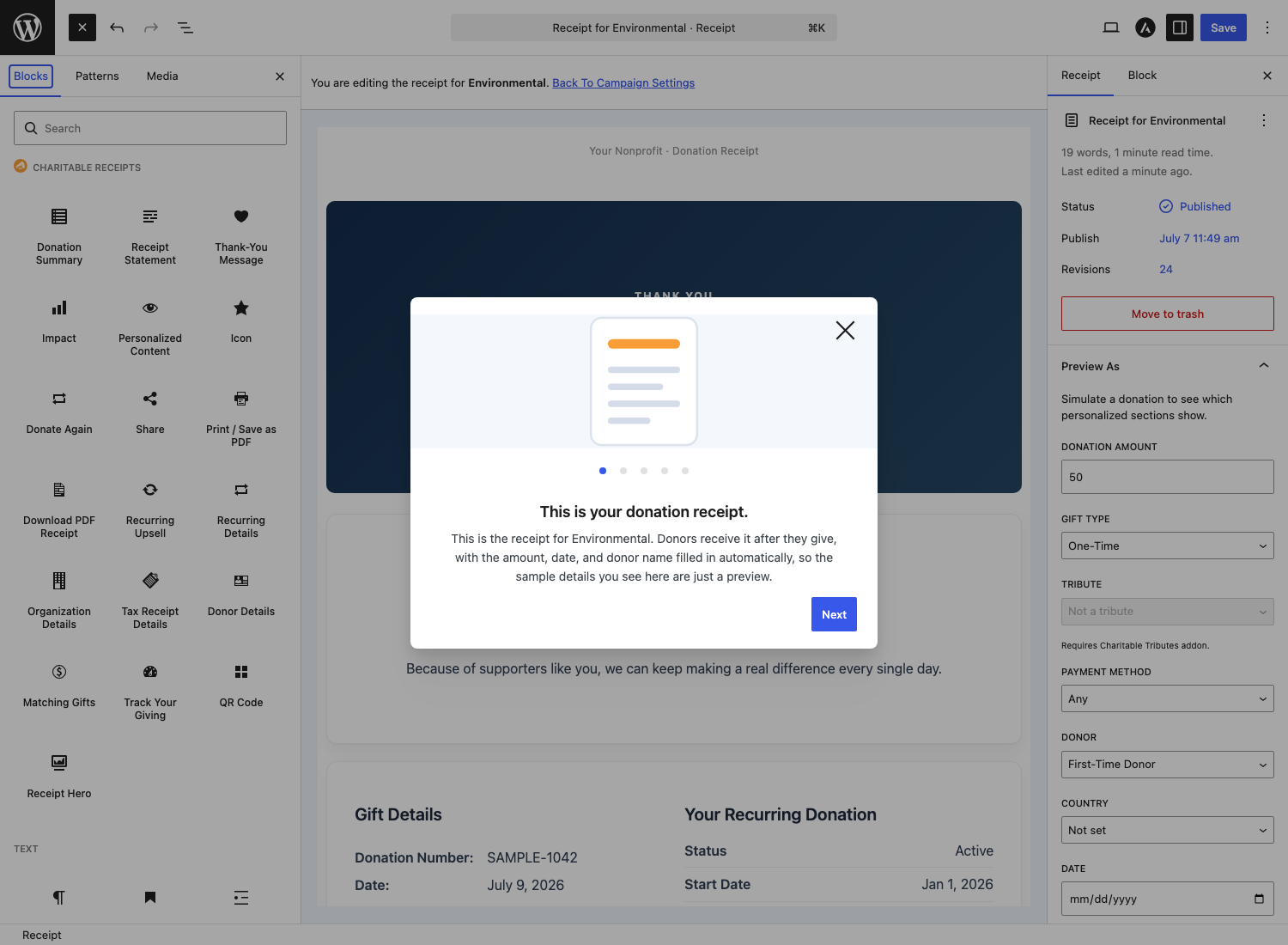
Task: Switch to the Receipt settings tab
Action: click(x=1081, y=76)
